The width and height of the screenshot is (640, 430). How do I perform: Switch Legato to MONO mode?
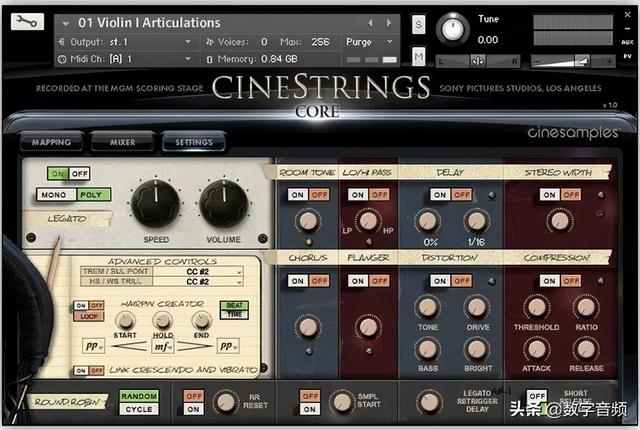55,195
